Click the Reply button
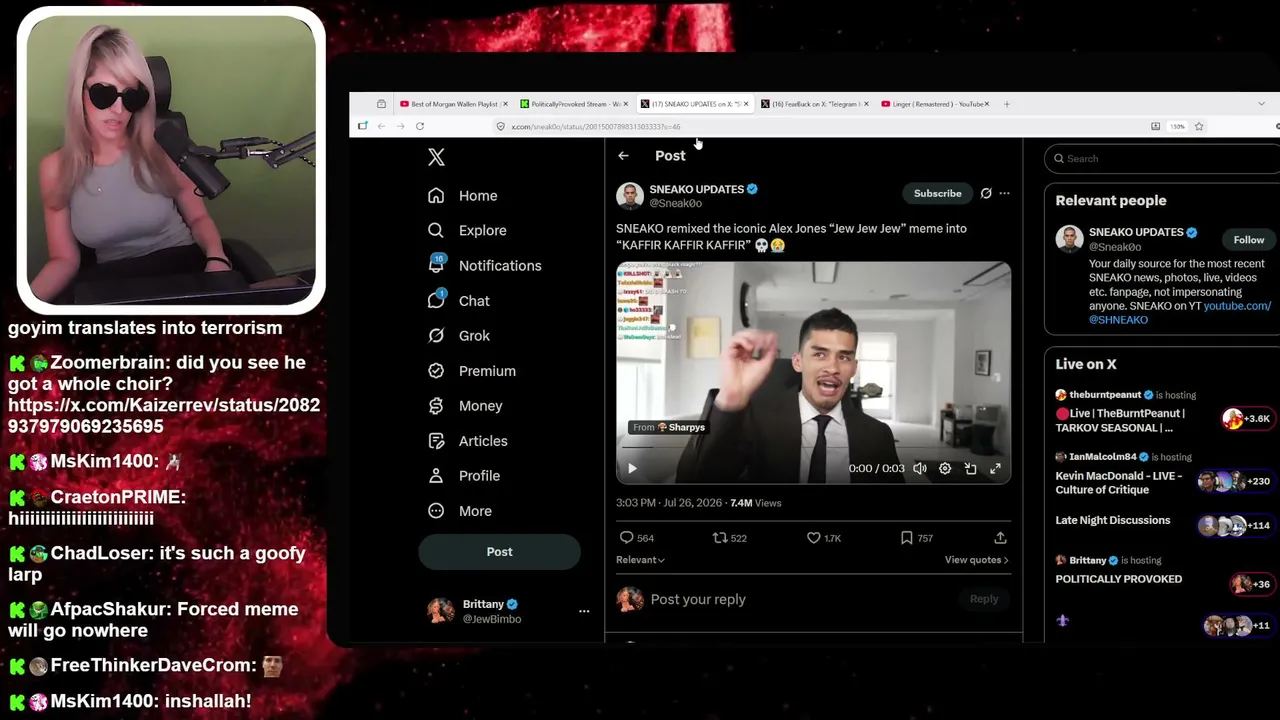 984,599
